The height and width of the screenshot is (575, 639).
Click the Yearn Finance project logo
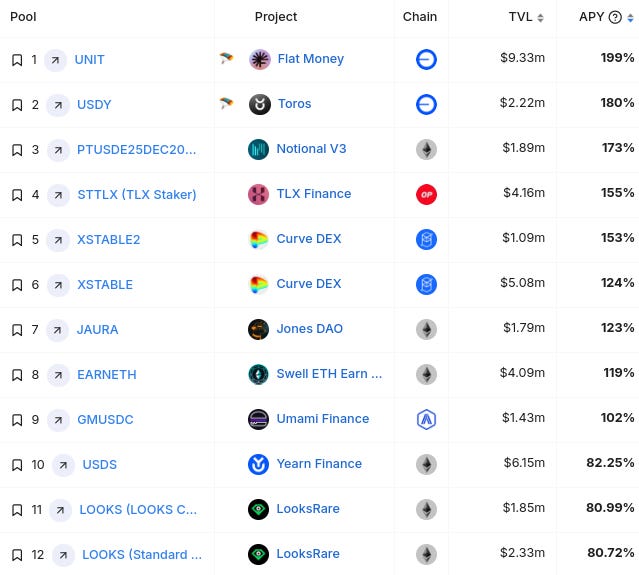point(258,464)
